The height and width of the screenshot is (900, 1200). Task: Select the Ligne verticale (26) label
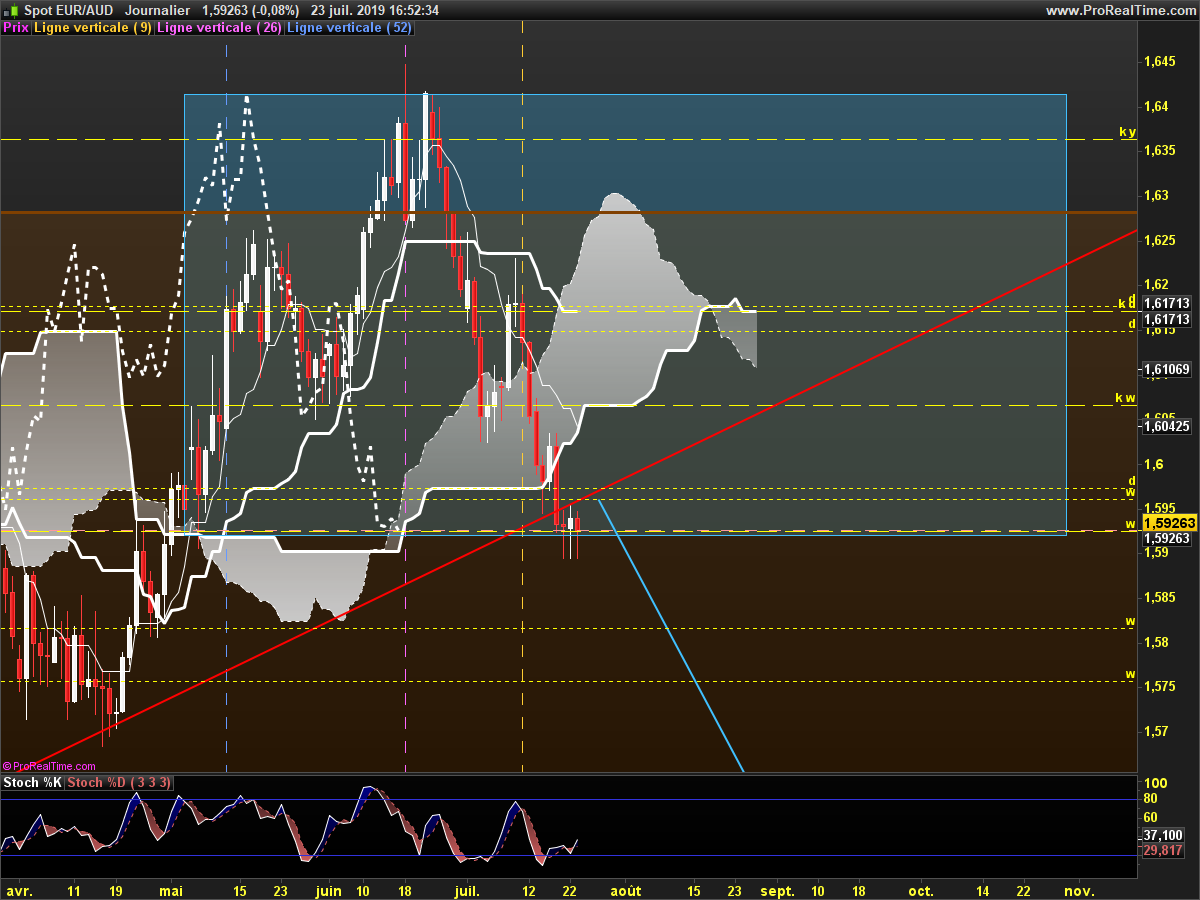pos(220,28)
